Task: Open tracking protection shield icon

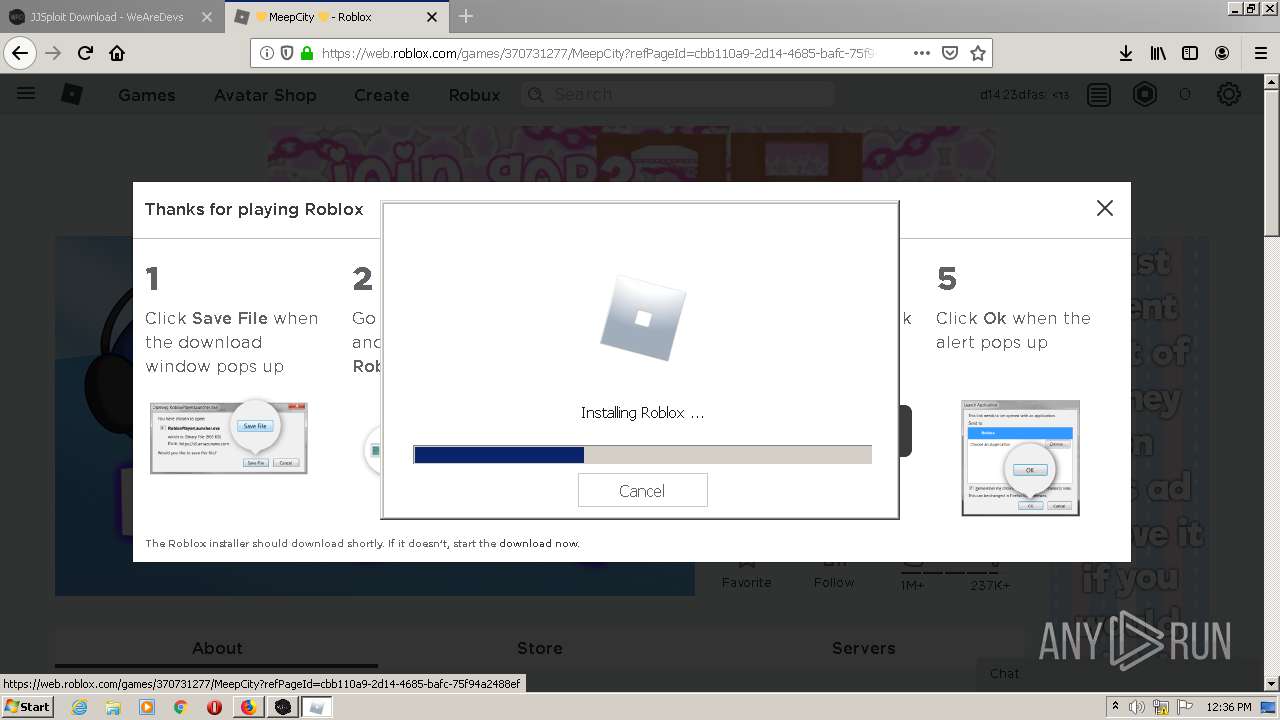Action: pyautogui.click(x=287, y=53)
